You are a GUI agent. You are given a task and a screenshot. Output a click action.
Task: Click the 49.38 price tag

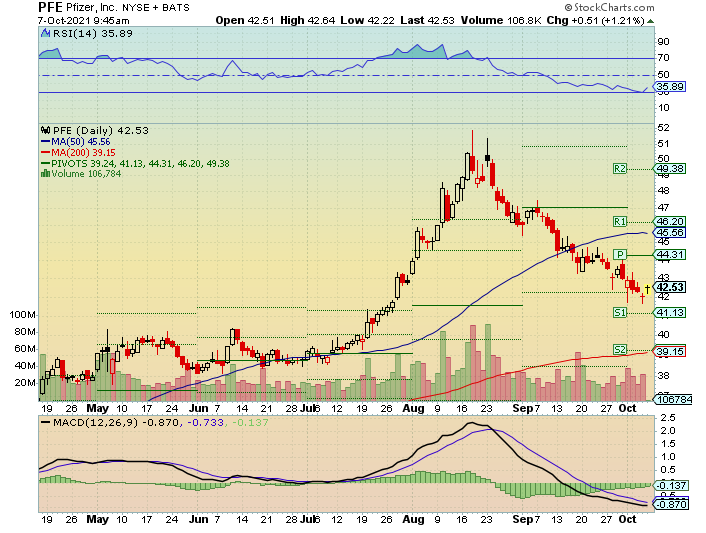670,169
